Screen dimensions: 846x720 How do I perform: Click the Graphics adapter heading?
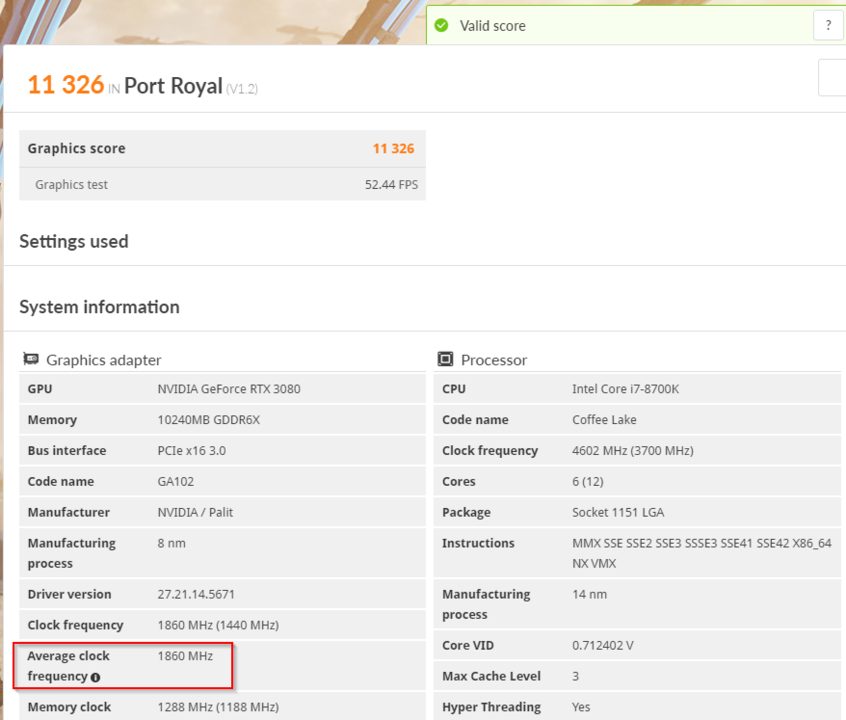pyautogui.click(x=104, y=360)
